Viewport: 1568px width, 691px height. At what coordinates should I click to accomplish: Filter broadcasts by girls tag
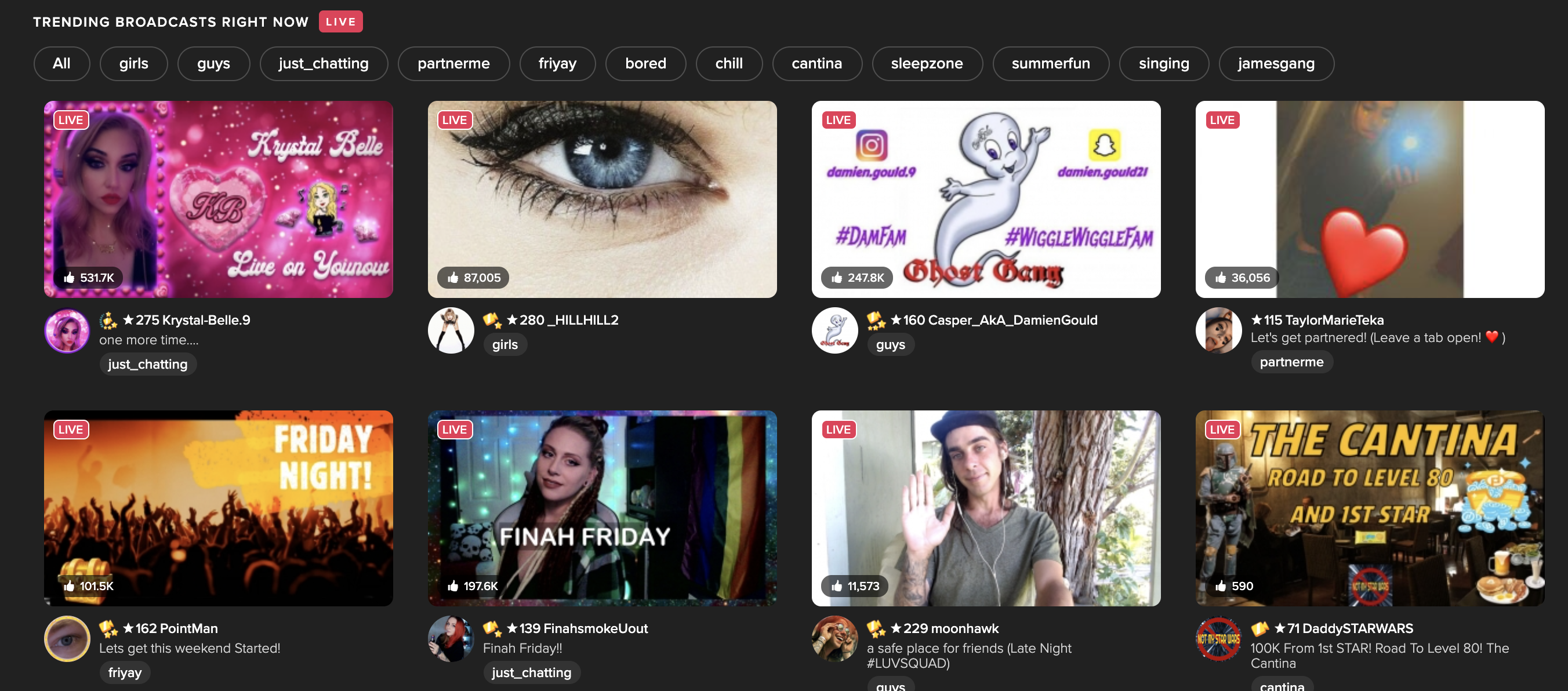click(x=133, y=63)
